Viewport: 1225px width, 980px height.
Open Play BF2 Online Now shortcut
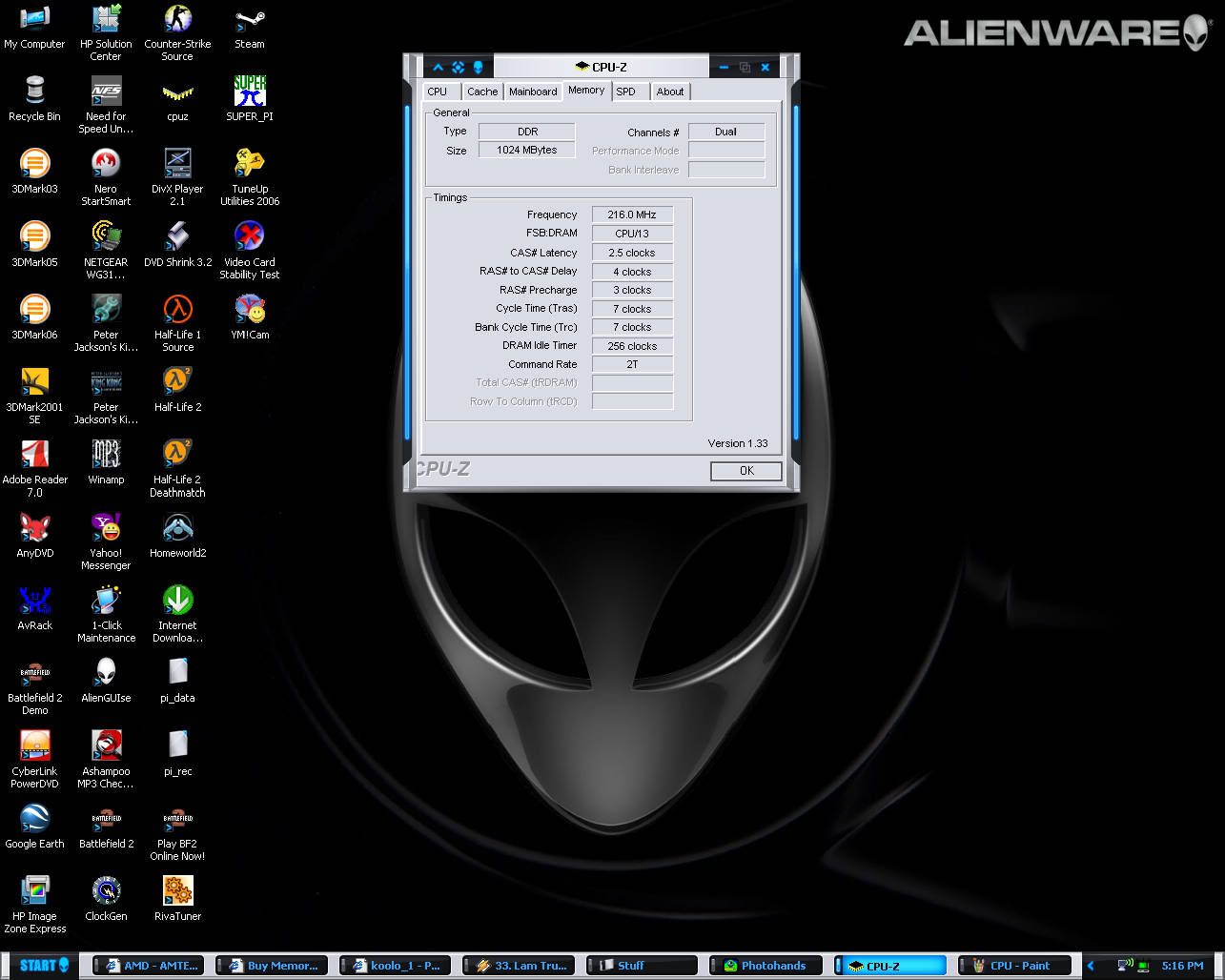click(x=177, y=833)
